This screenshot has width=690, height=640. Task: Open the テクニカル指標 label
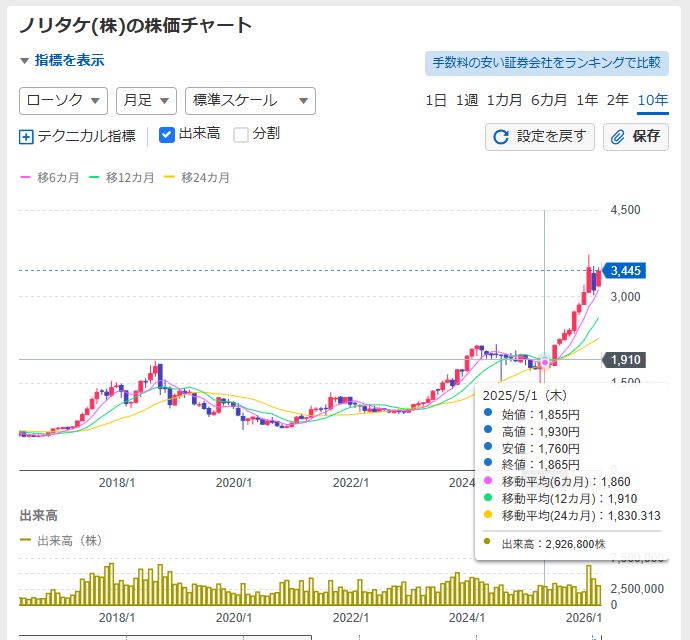click(x=86, y=136)
